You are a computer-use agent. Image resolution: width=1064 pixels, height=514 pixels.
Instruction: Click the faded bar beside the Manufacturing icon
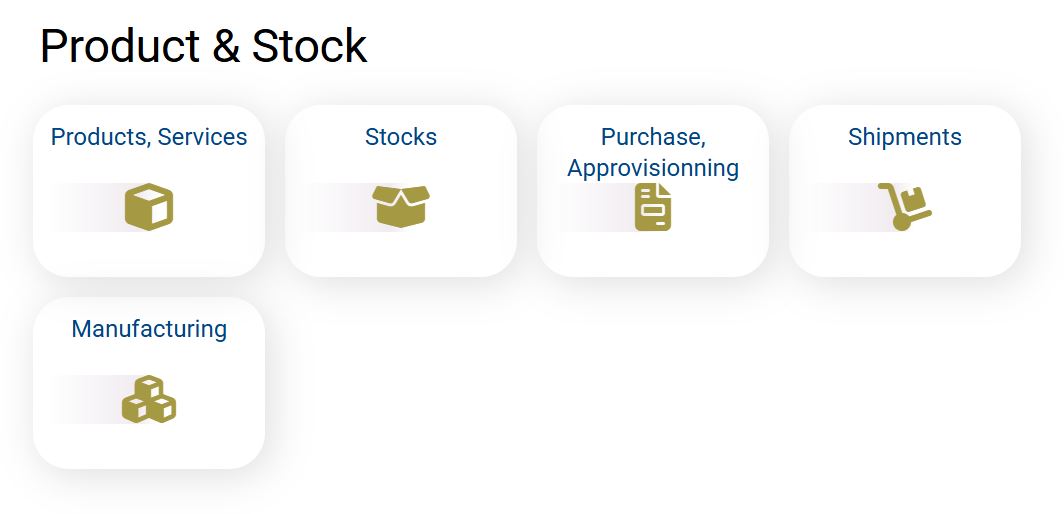[84, 399]
